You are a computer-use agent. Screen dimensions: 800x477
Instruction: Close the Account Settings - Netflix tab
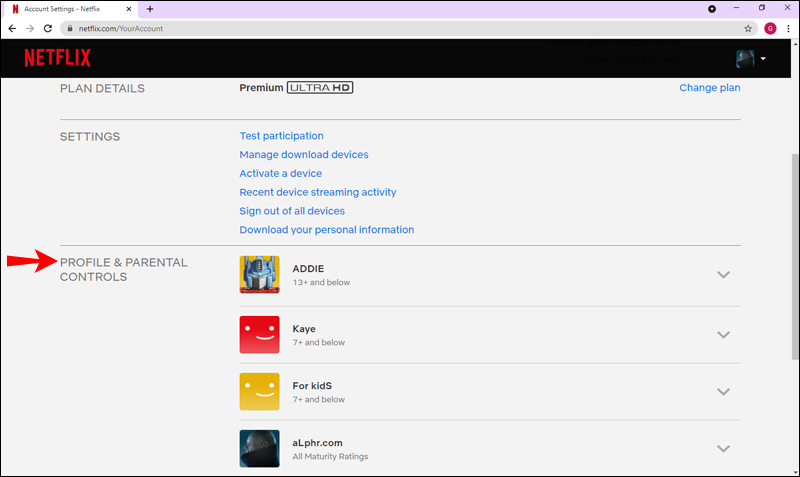pyautogui.click(x=129, y=9)
